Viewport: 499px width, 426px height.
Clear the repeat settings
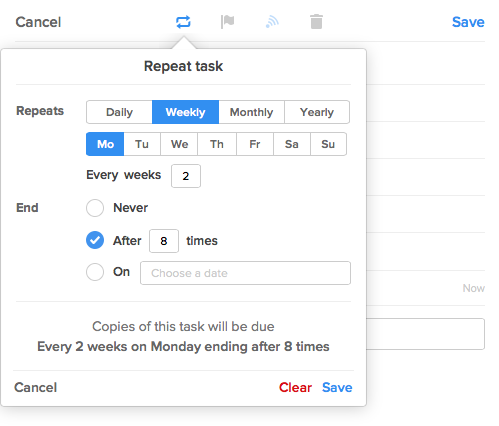point(295,387)
